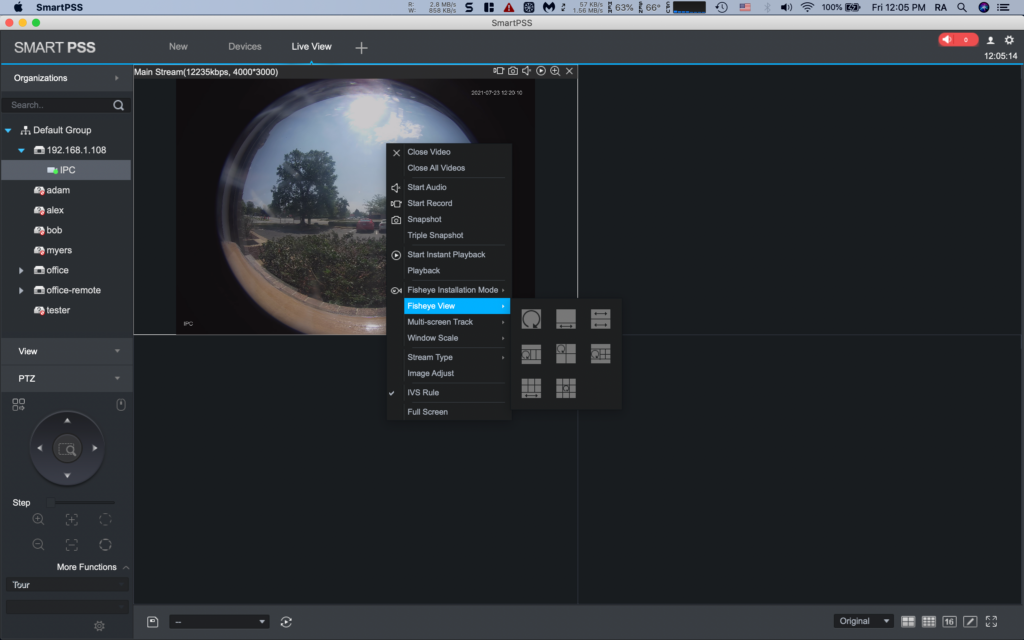This screenshot has height=640, width=1024.
Task: Pick the fisheye layout with four equal quadrants
Action: 566,353
